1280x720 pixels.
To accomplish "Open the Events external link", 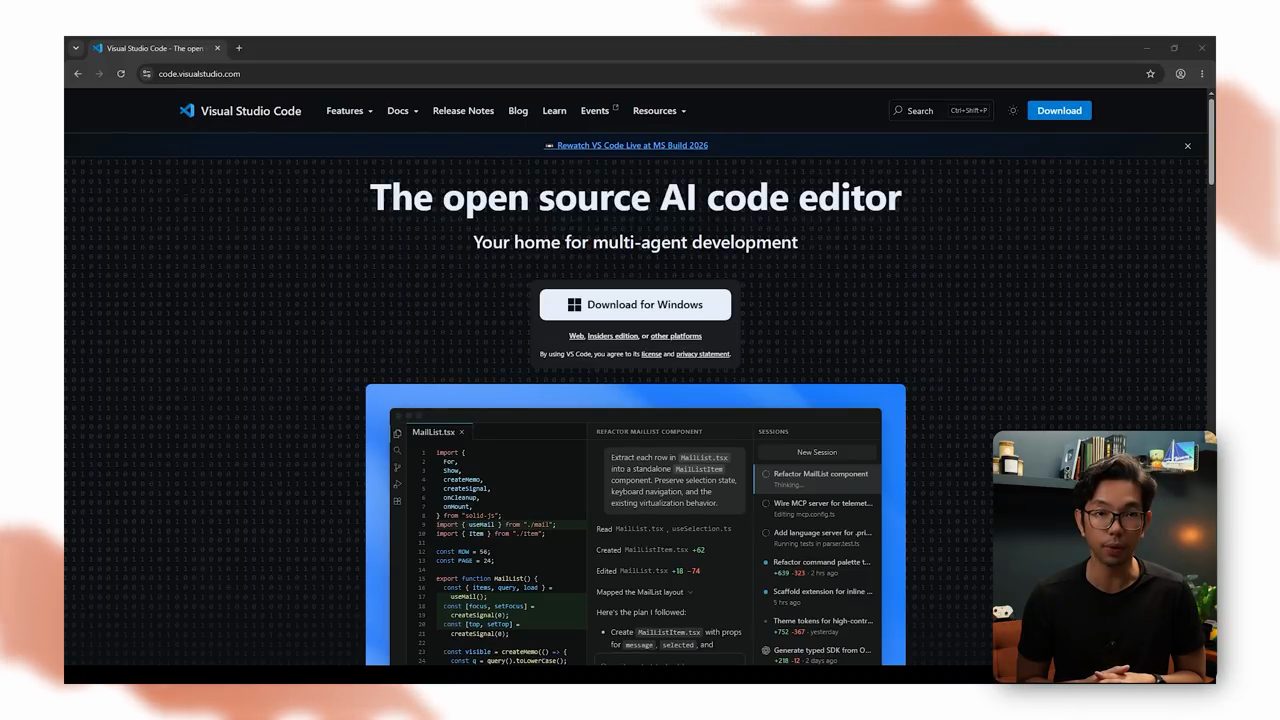I will tap(599, 111).
